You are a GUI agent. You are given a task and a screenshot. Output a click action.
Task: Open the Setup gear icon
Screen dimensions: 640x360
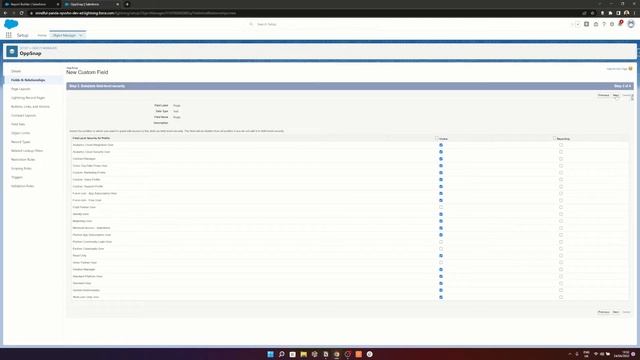pos(612,24)
